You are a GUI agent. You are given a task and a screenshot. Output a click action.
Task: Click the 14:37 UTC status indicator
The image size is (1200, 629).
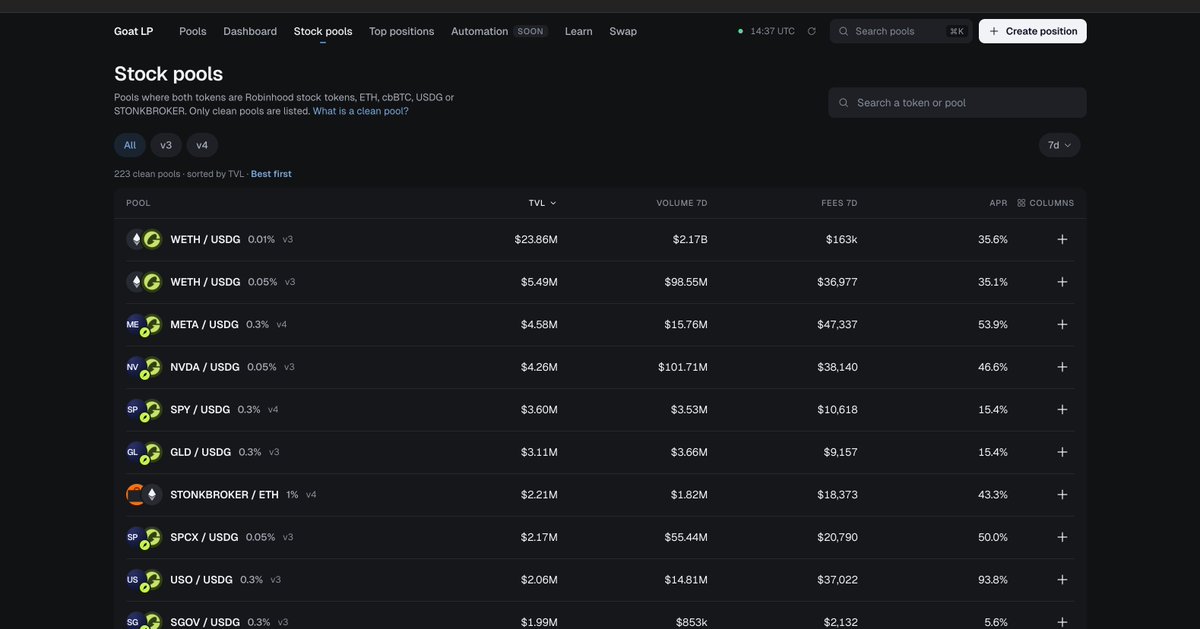[x=767, y=31]
